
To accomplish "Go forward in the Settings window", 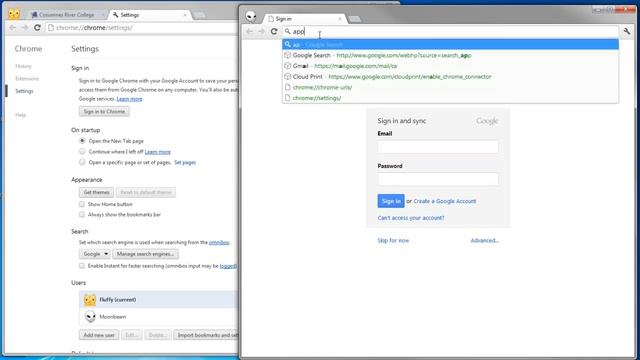I will tap(24, 27).
